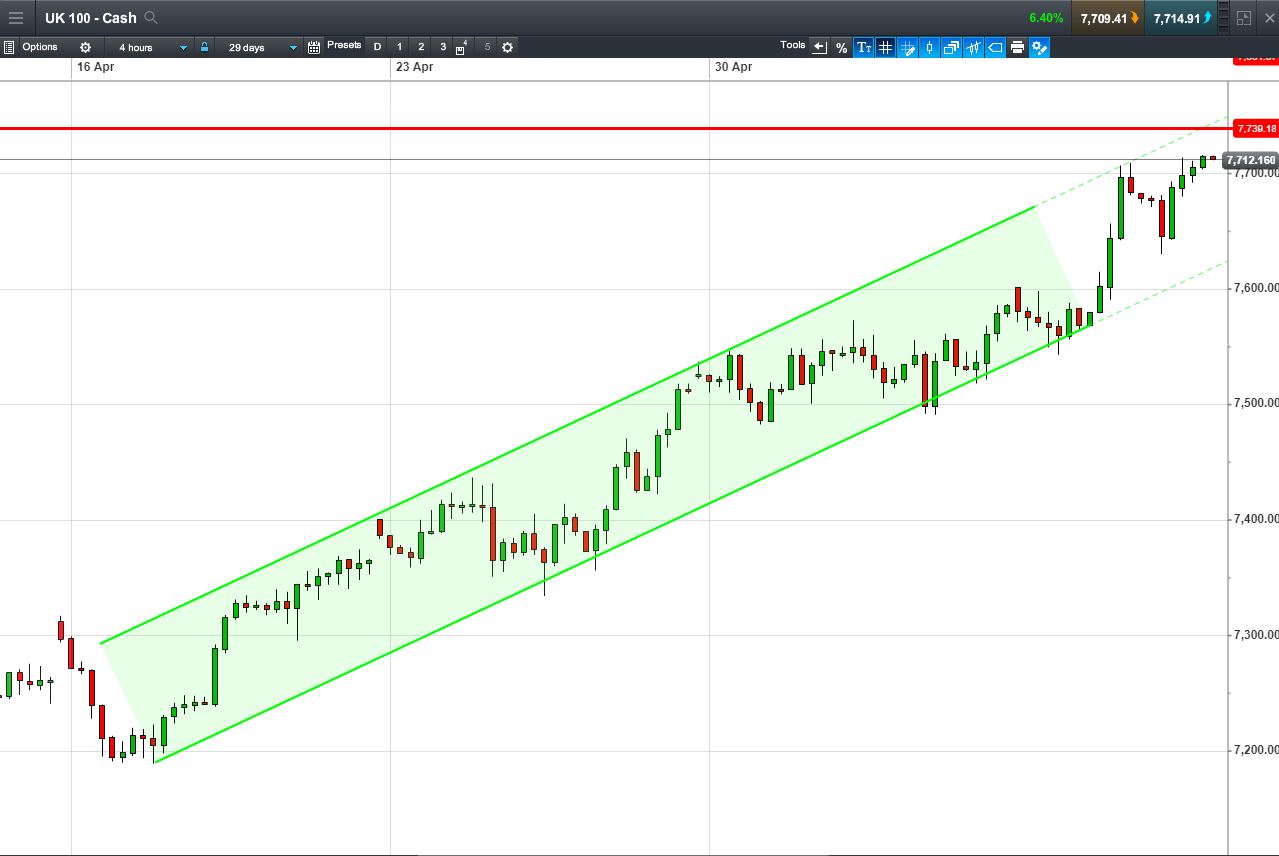Pop out the chart window
Image resolution: width=1279 pixels, height=856 pixels.
1244,18
